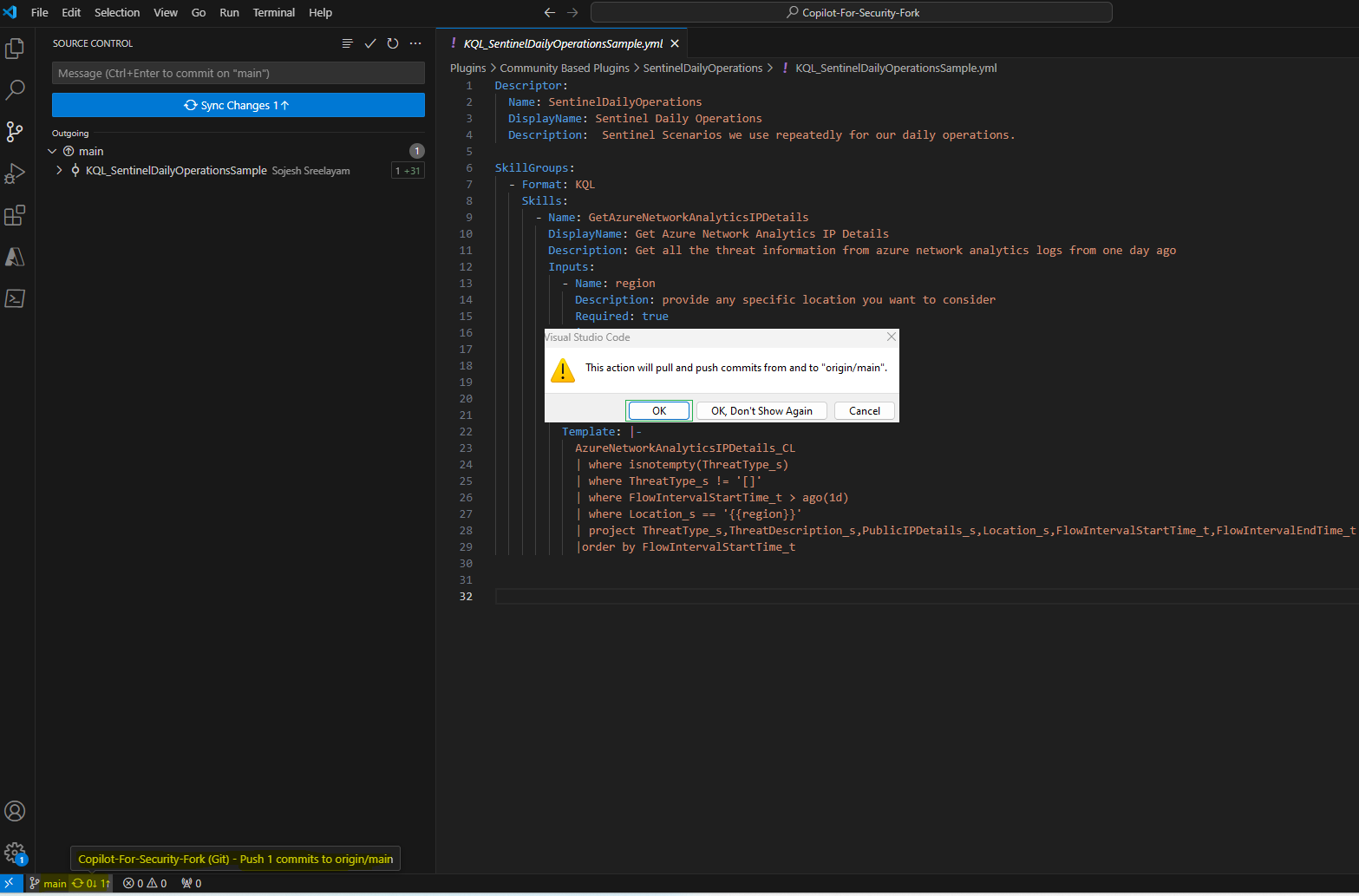Viewport: 1359px width, 896px height.
Task: Click Sync Changes button
Action: click(238, 105)
